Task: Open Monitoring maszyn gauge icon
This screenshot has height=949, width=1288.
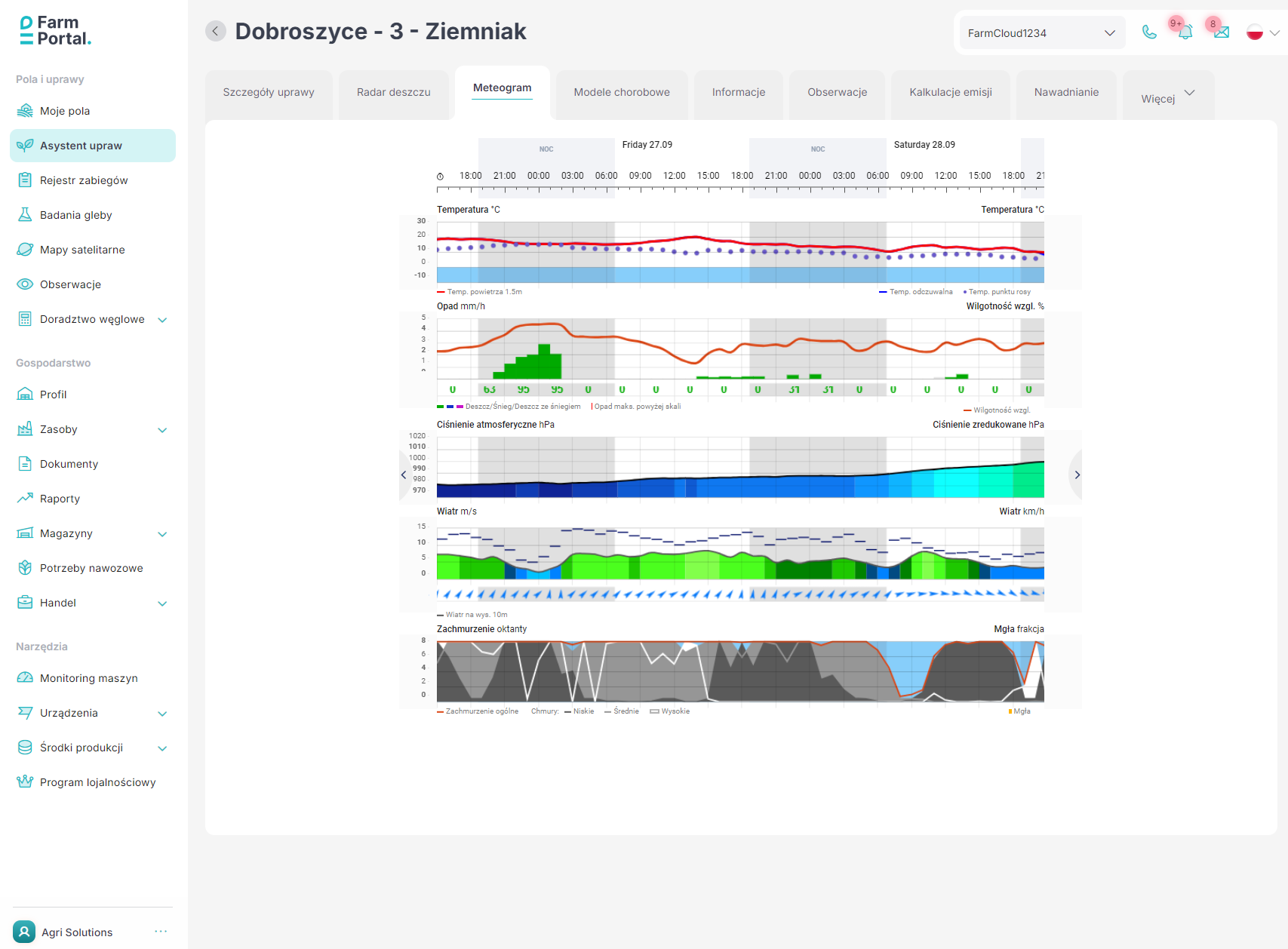Action: point(25,678)
